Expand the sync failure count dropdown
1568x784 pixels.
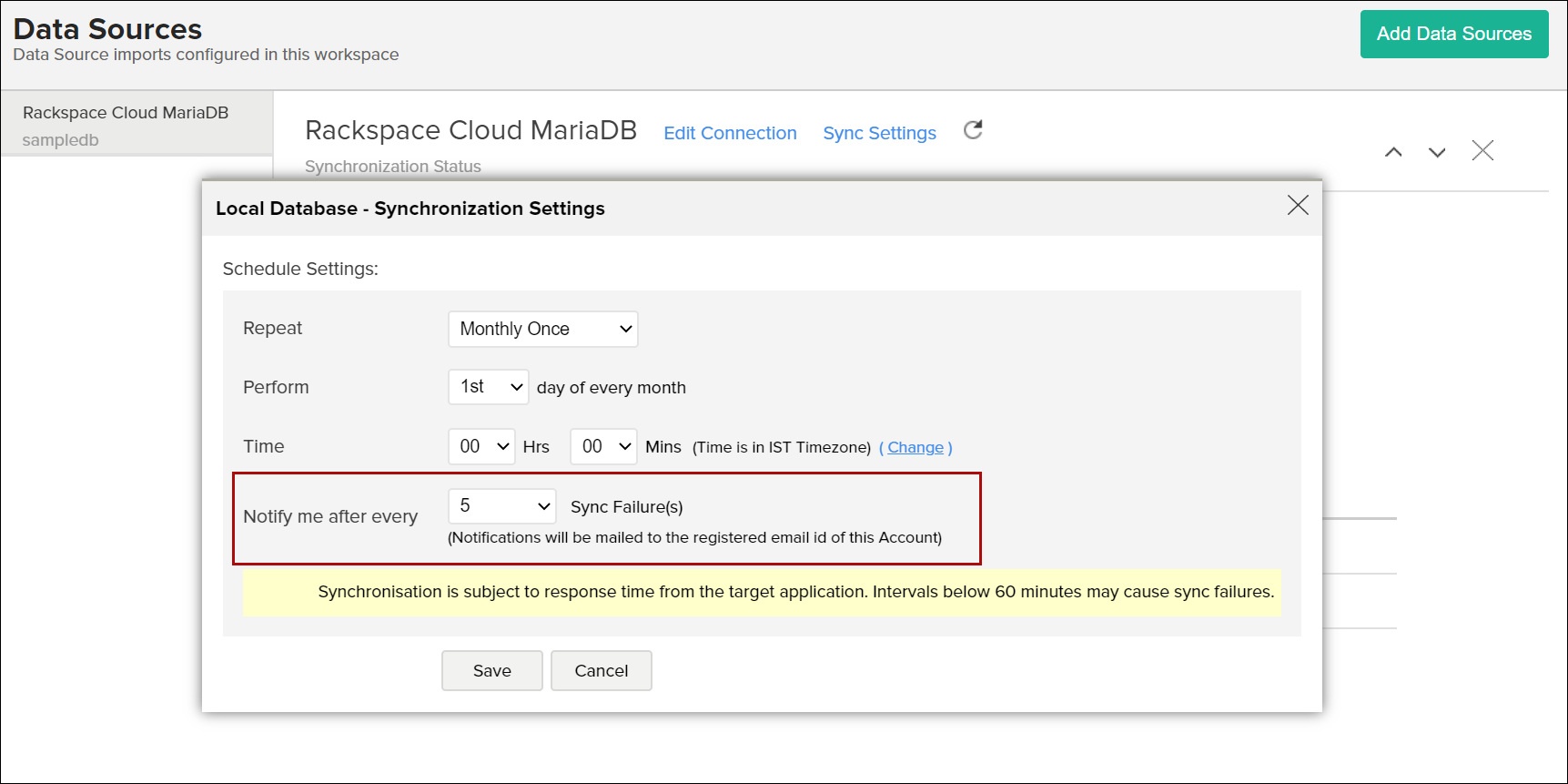502,506
